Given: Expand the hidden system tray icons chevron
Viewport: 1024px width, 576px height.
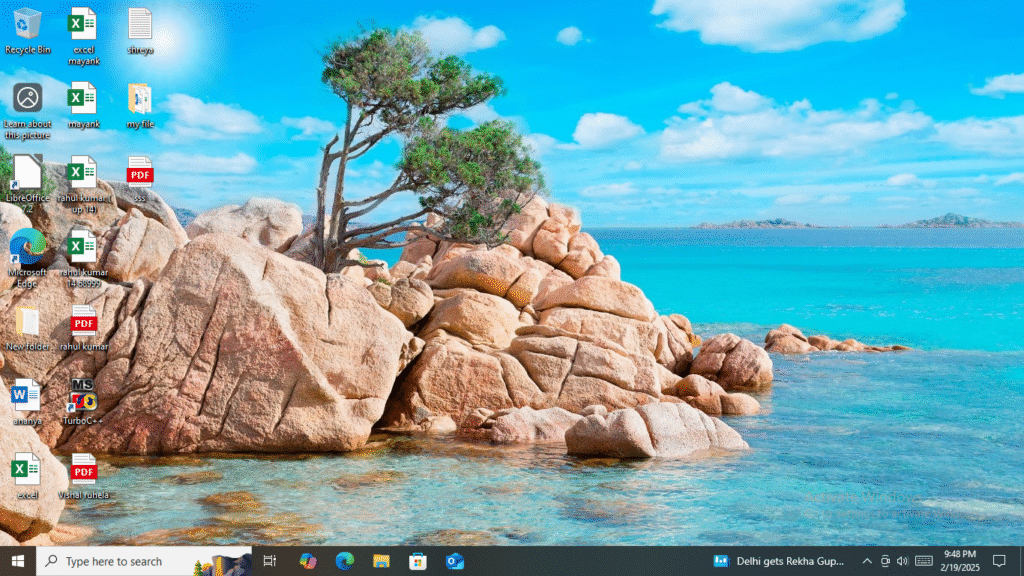Looking at the screenshot, I should [x=867, y=561].
